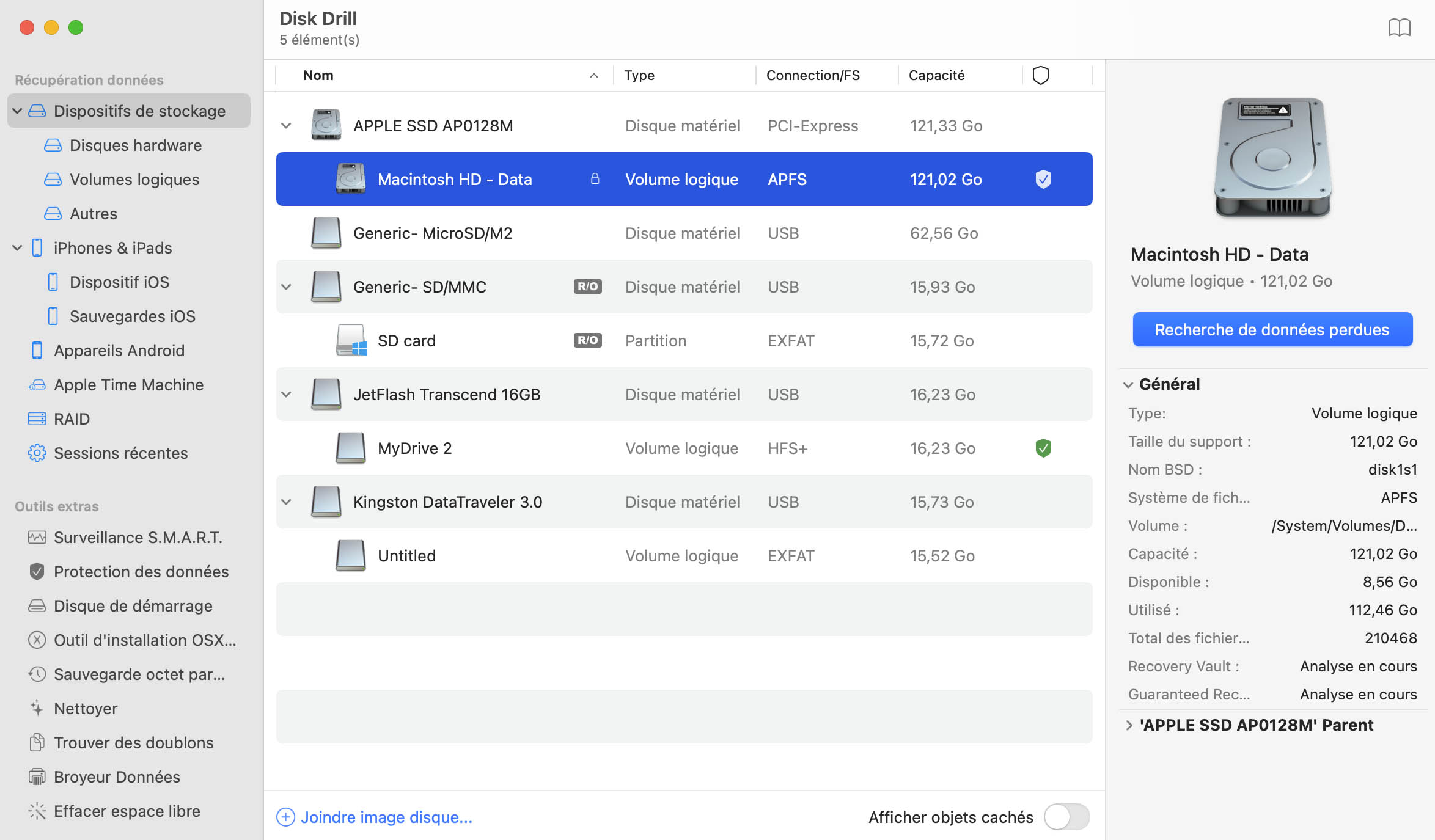Click the Protection des données shield icon
Image resolution: width=1435 pixels, height=840 pixels.
click(37, 572)
